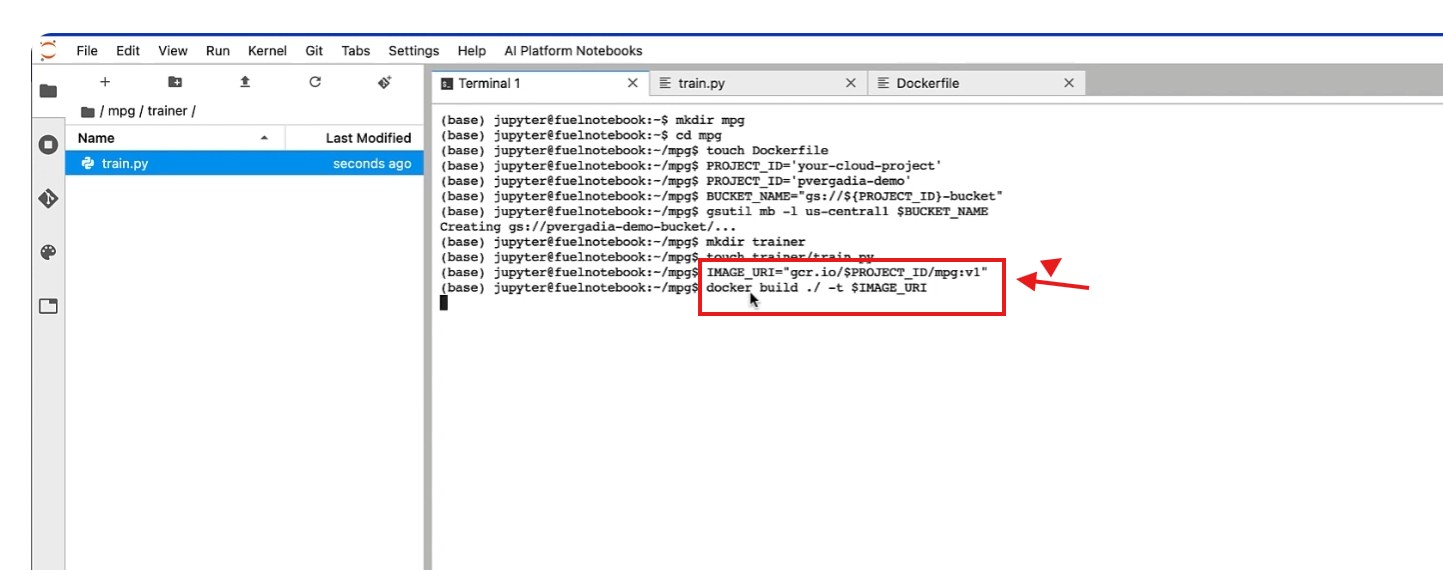The height and width of the screenshot is (570, 1443).
Task: Open the Kernel menu
Action: tap(267, 51)
